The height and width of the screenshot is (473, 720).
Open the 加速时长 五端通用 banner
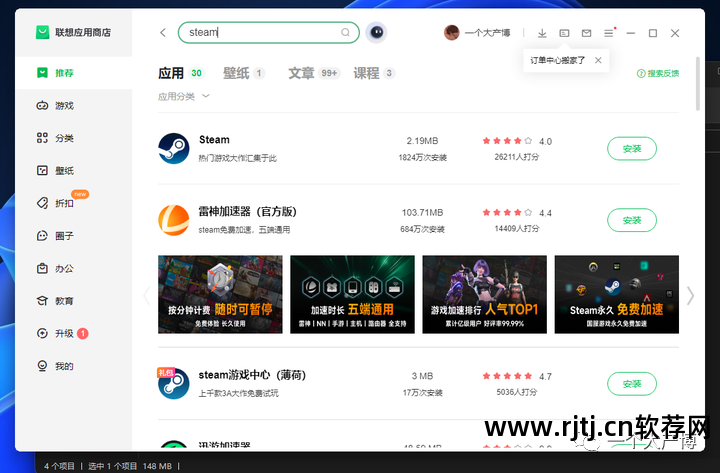(x=352, y=294)
